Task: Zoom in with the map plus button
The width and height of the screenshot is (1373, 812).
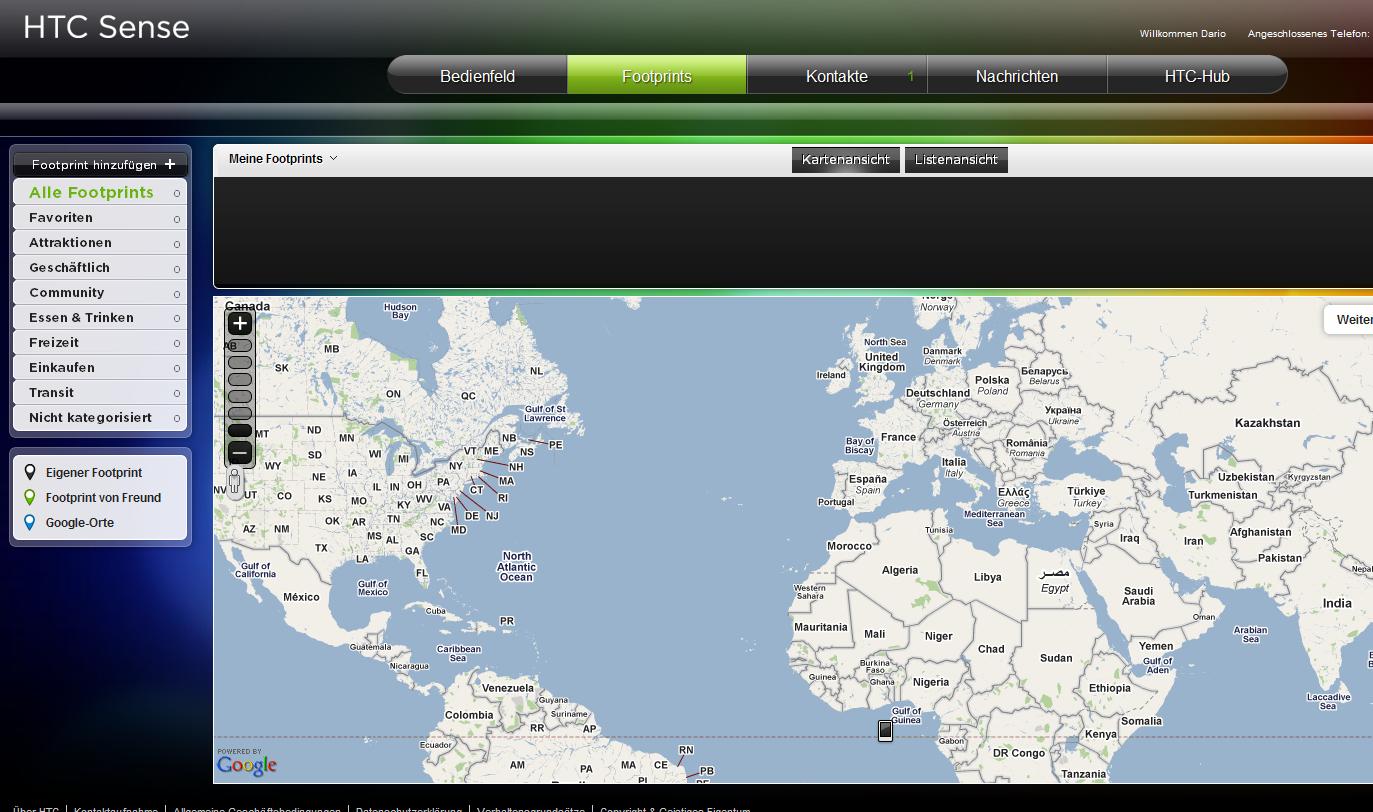Action: pos(239,323)
